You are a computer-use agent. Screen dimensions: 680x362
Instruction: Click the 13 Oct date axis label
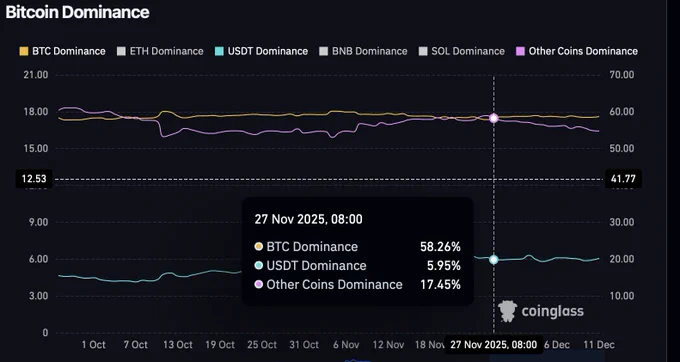coord(178,345)
